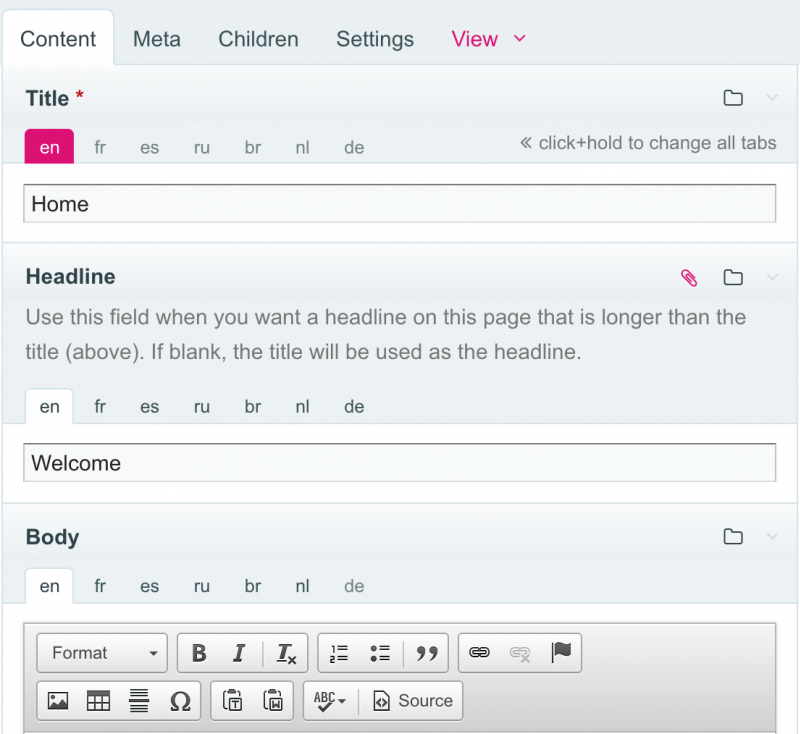
Task: Open the View tab dropdown arrow
Action: [519, 39]
